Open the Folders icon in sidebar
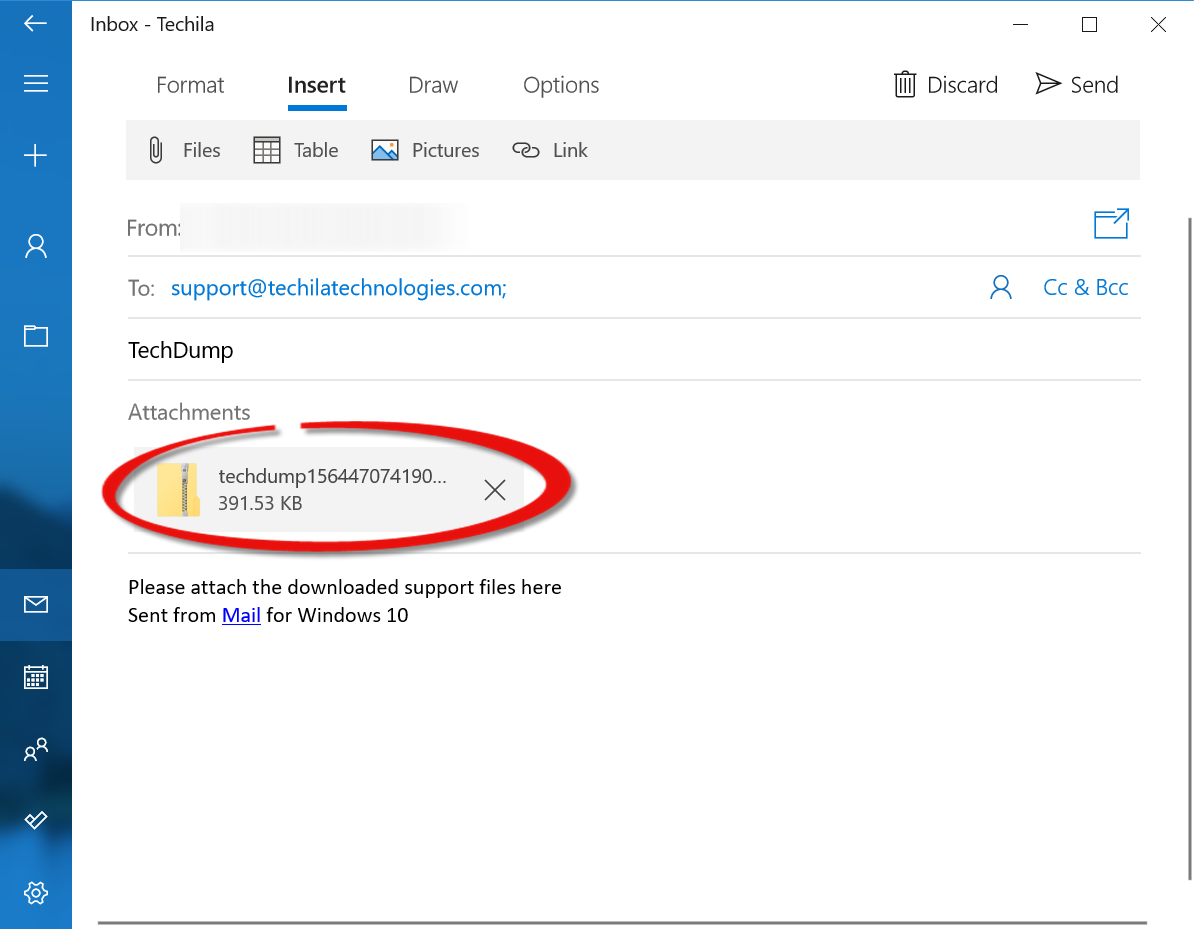This screenshot has width=1194, height=929. pyautogui.click(x=36, y=336)
